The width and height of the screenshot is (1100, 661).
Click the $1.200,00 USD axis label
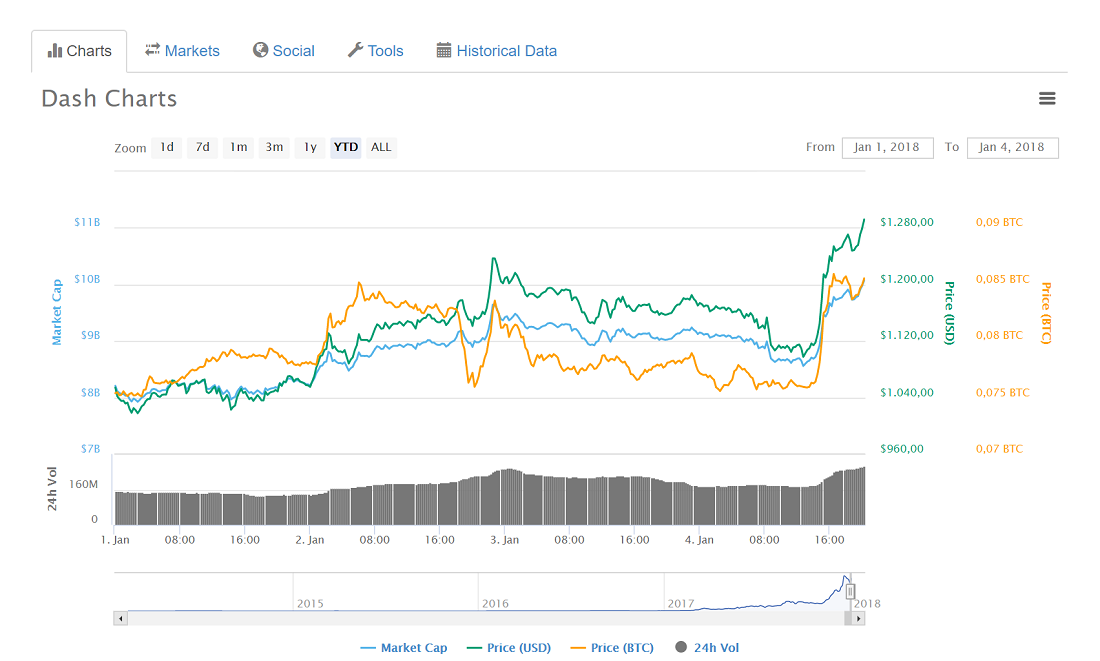click(907, 279)
